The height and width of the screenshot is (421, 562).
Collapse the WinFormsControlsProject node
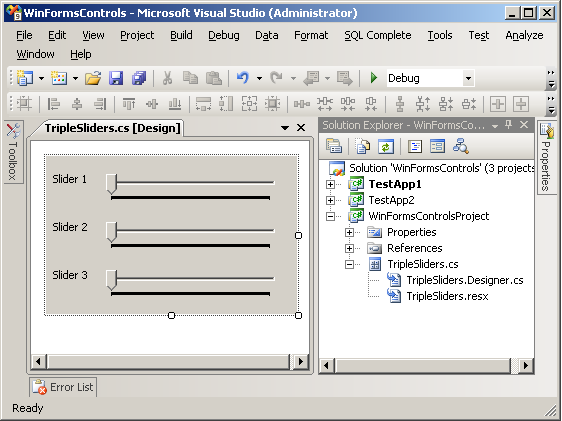click(330, 216)
